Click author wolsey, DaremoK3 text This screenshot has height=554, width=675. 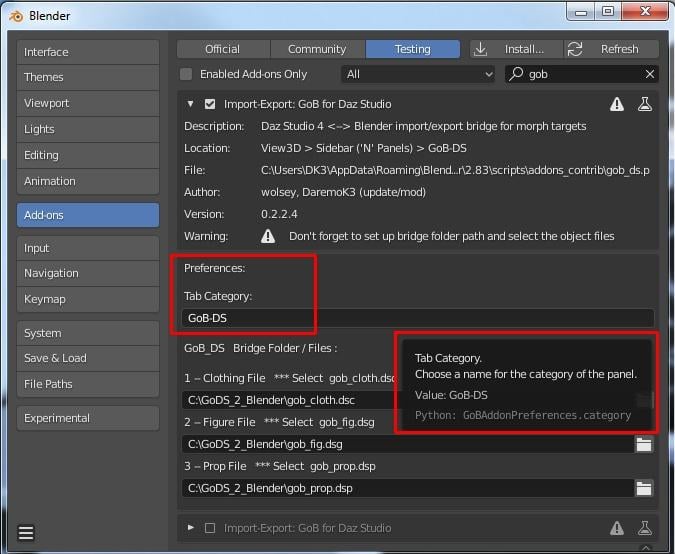343,192
